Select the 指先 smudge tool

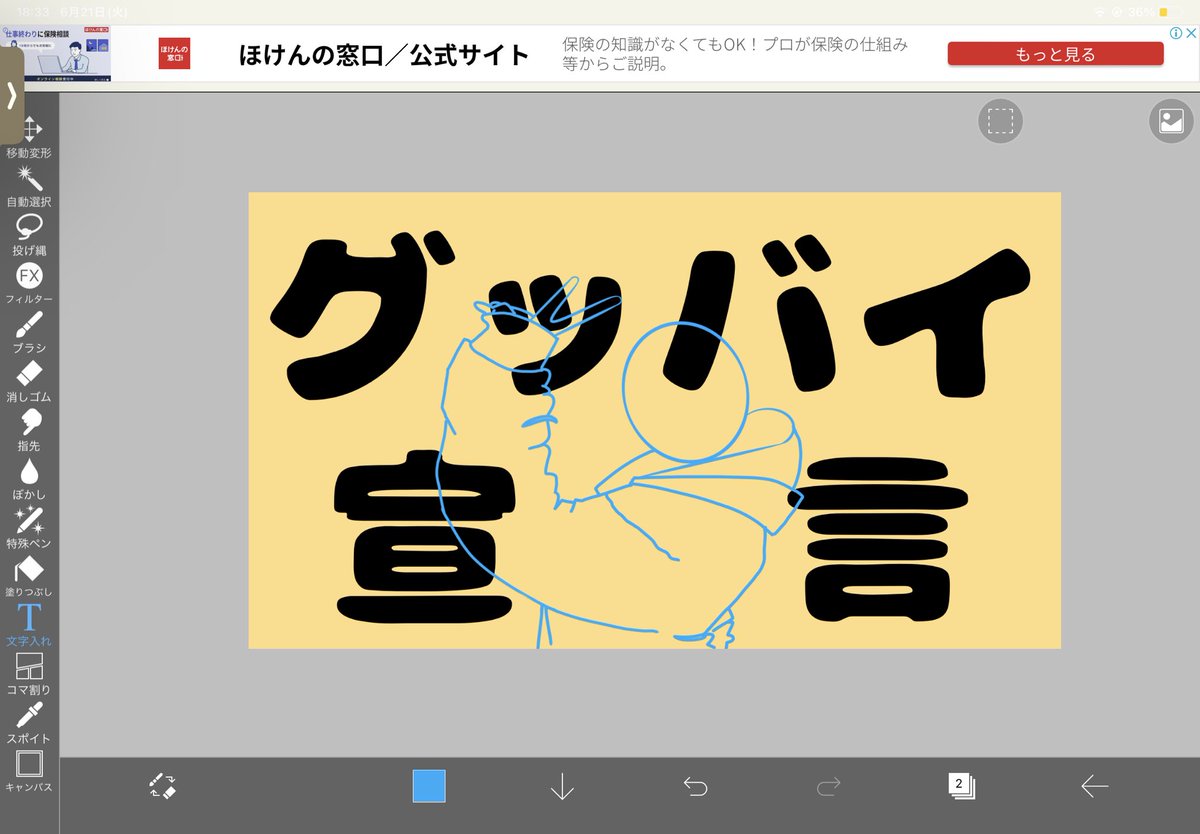[x=29, y=430]
